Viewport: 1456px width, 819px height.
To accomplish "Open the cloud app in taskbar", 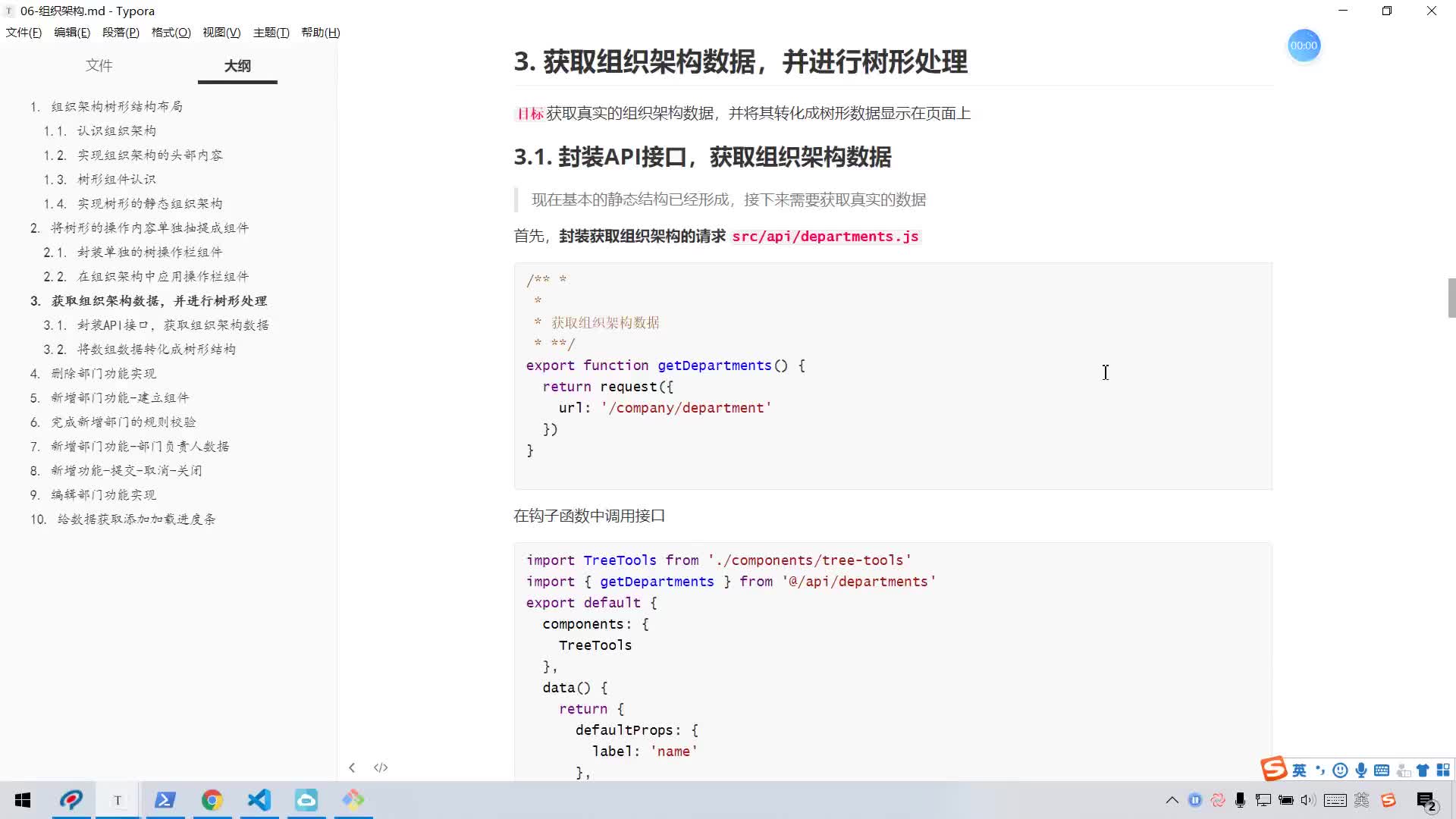I will pos(306,800).
